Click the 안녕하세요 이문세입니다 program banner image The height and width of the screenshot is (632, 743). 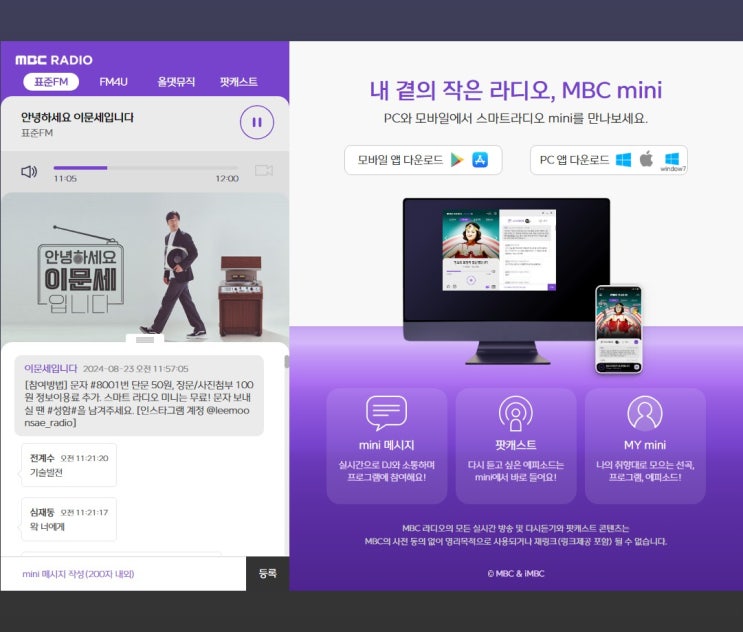tap(145, 266)
